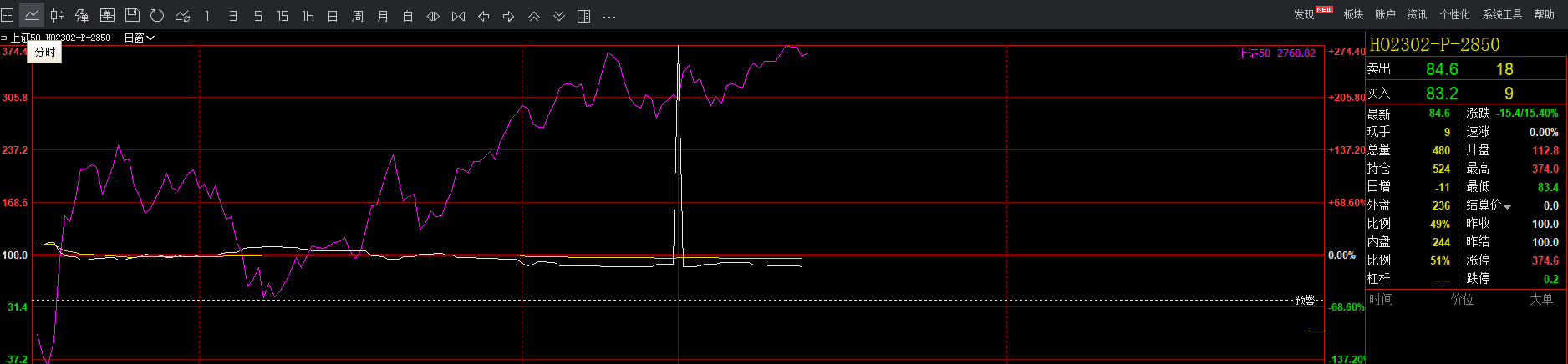Click the compress horizontally arrows icon
Viewport: 1568px width, 364px height.
[x=458, y=15]
